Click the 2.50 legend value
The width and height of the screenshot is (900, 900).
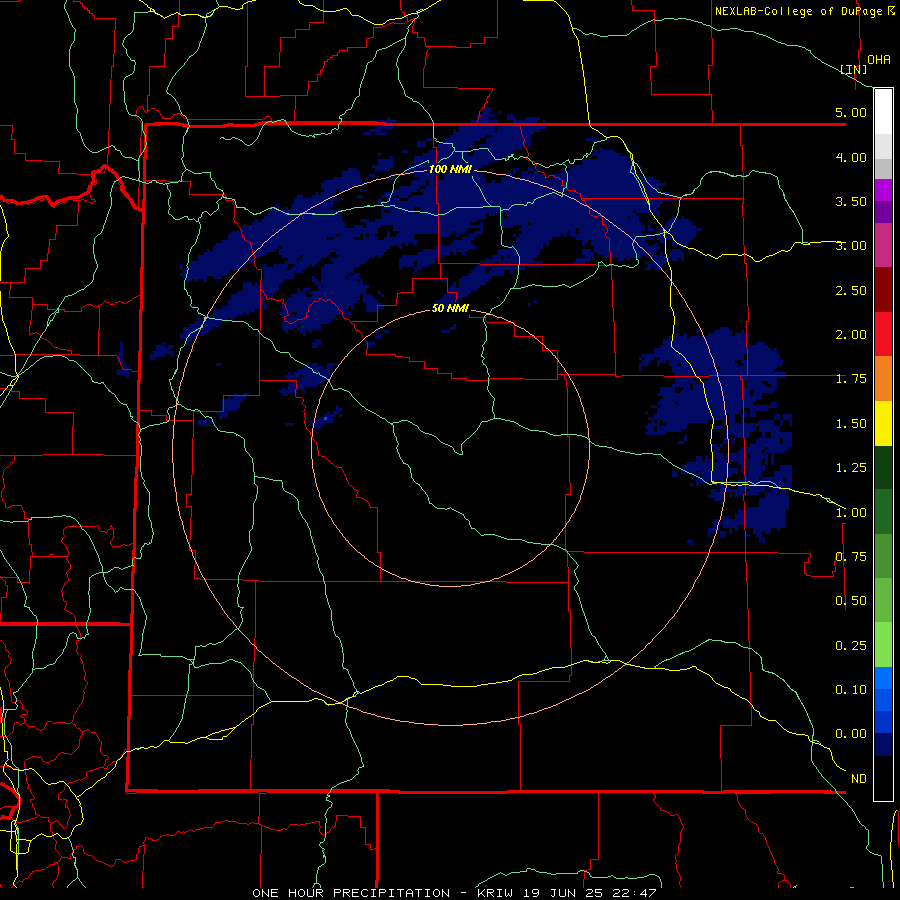851,290
